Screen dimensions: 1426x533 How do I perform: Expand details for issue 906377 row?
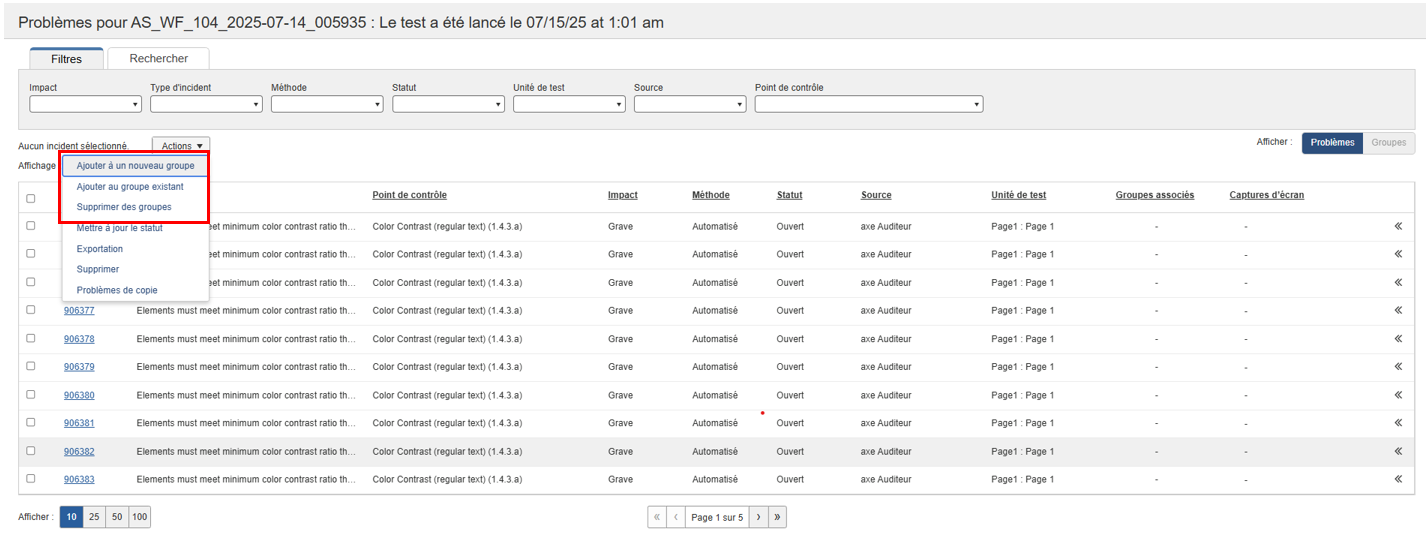(1398, 310)
